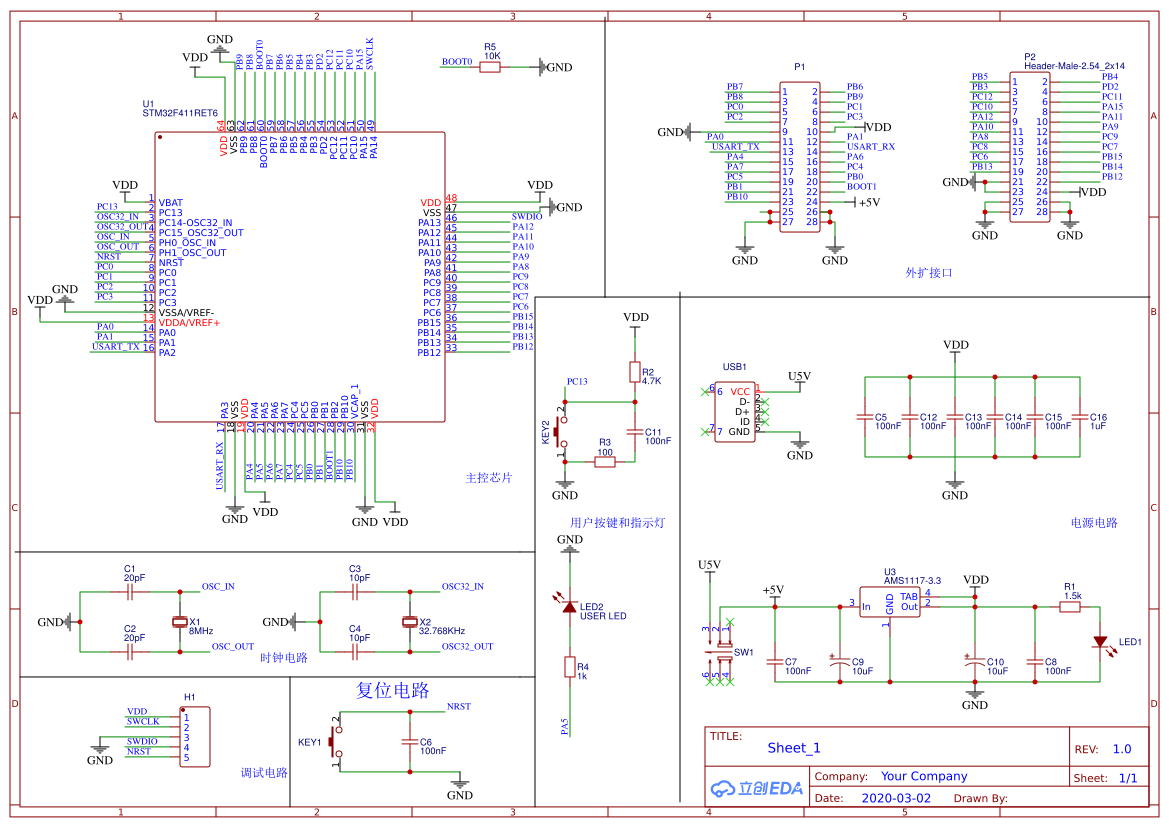Select capacitor C8 100nF symbol
This screenshot has height=827, width=1169.
click(x=1035, y=661)
